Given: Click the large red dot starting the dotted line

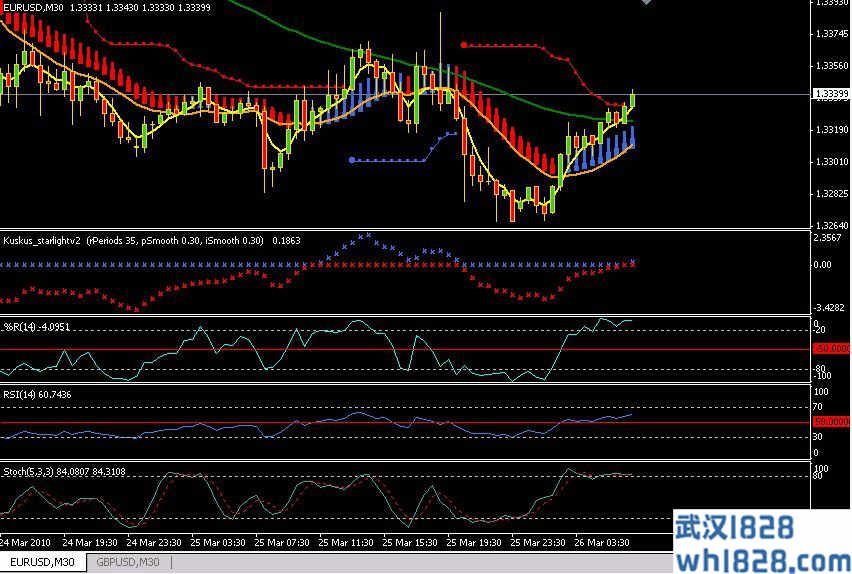Looking at the screenshot, I should pyautogui.click(x=463, y=44).
